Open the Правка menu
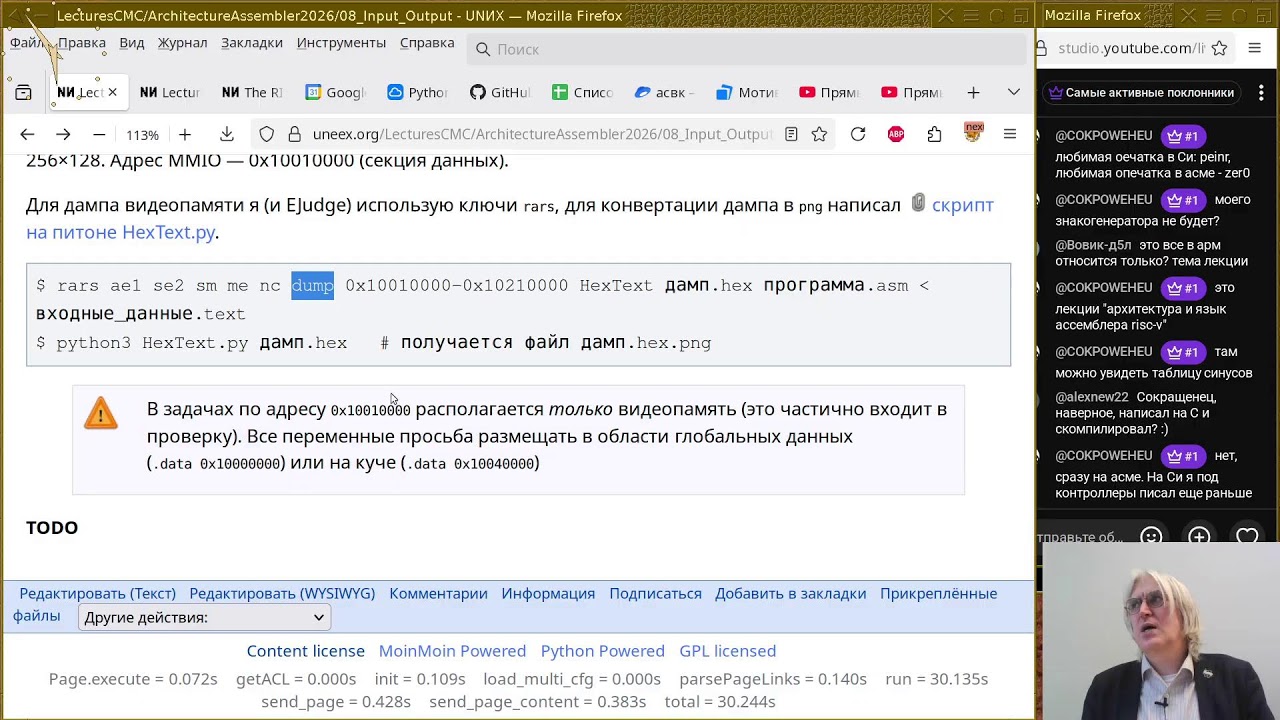The image size is (1280, 720). pos(82,43)
